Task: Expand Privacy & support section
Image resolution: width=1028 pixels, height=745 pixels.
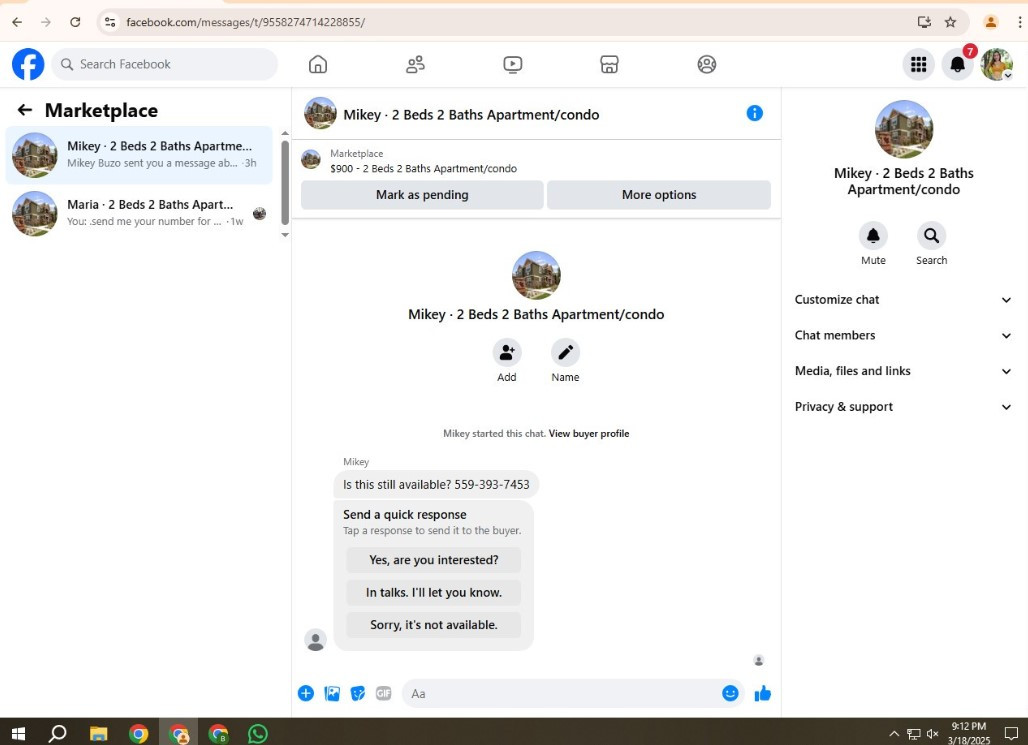Action: 903,407
